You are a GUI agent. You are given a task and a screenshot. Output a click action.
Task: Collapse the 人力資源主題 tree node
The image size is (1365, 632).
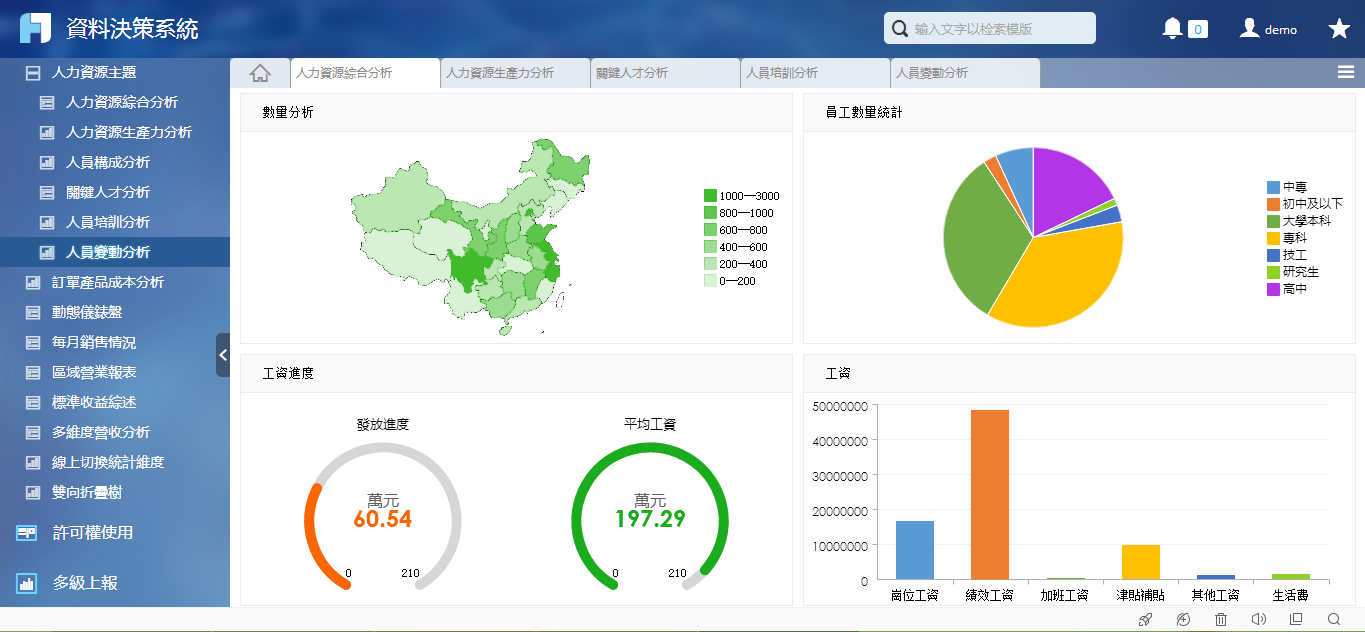tap(33, 73)
